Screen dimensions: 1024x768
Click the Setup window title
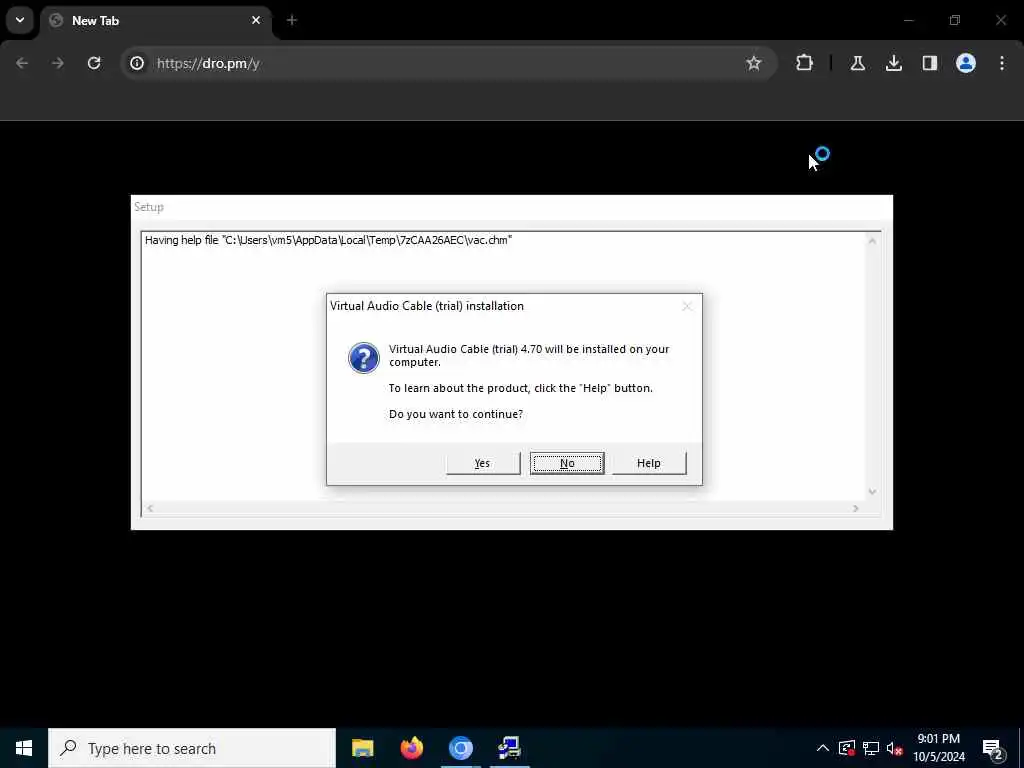tap(149, 207)
